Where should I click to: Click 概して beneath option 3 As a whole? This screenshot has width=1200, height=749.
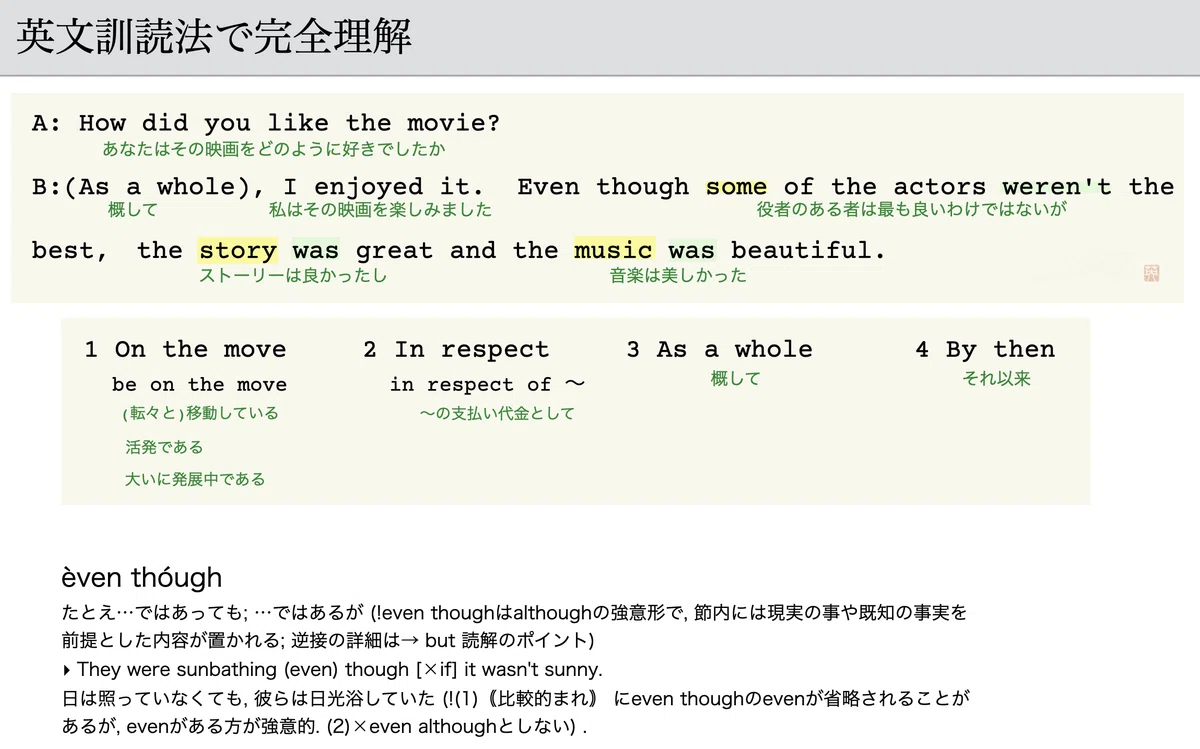735,379
